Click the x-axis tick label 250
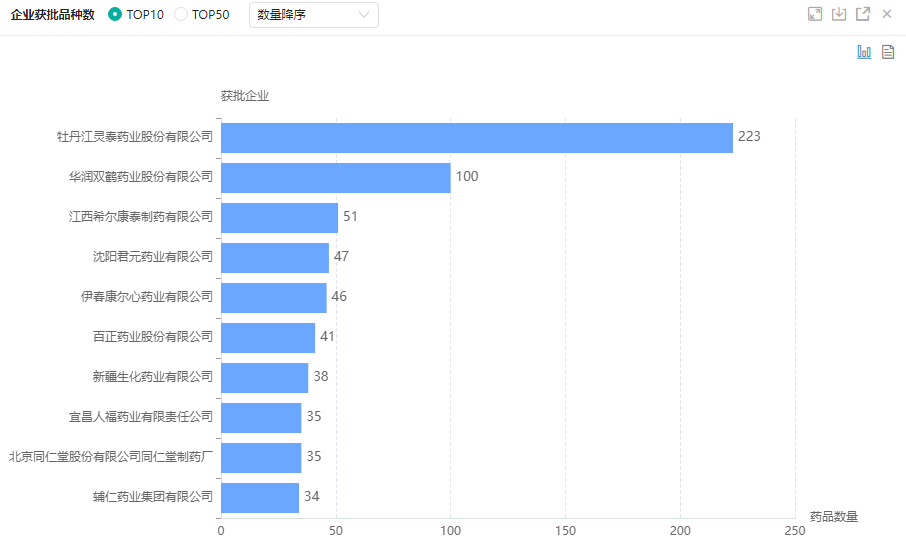 pyautogui.click(x=795, y=531)
